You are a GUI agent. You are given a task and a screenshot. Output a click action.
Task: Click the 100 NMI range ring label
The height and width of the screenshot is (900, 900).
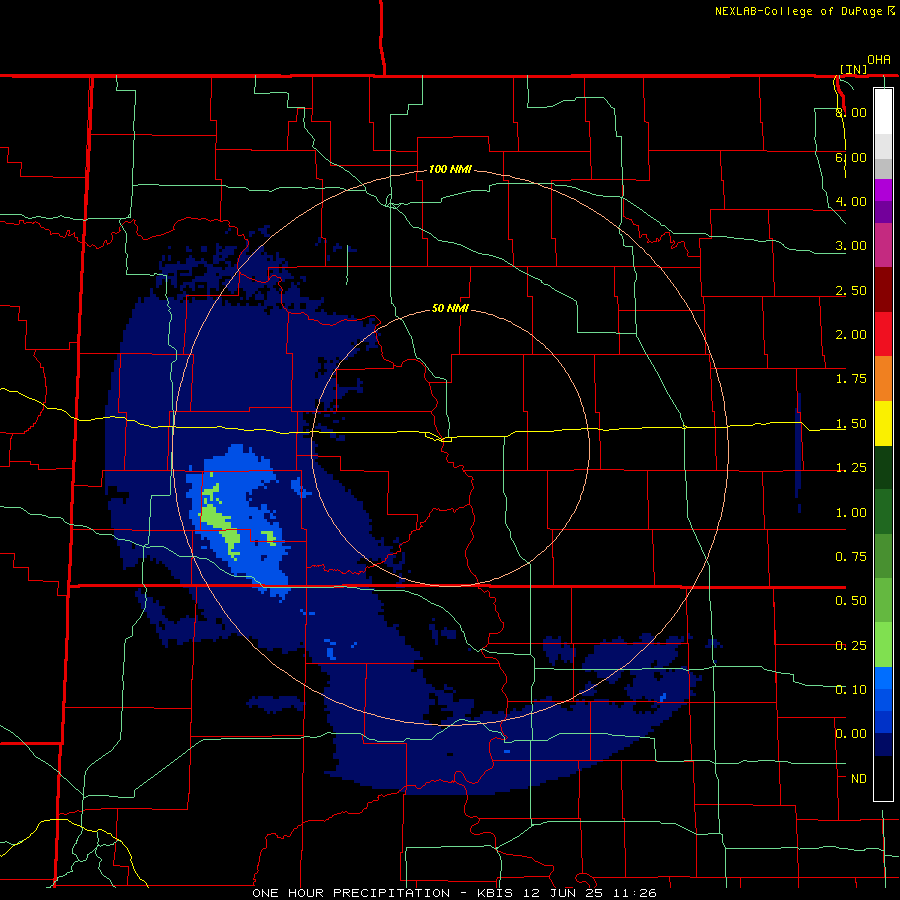pyautogui.click(x=450, y=169)
